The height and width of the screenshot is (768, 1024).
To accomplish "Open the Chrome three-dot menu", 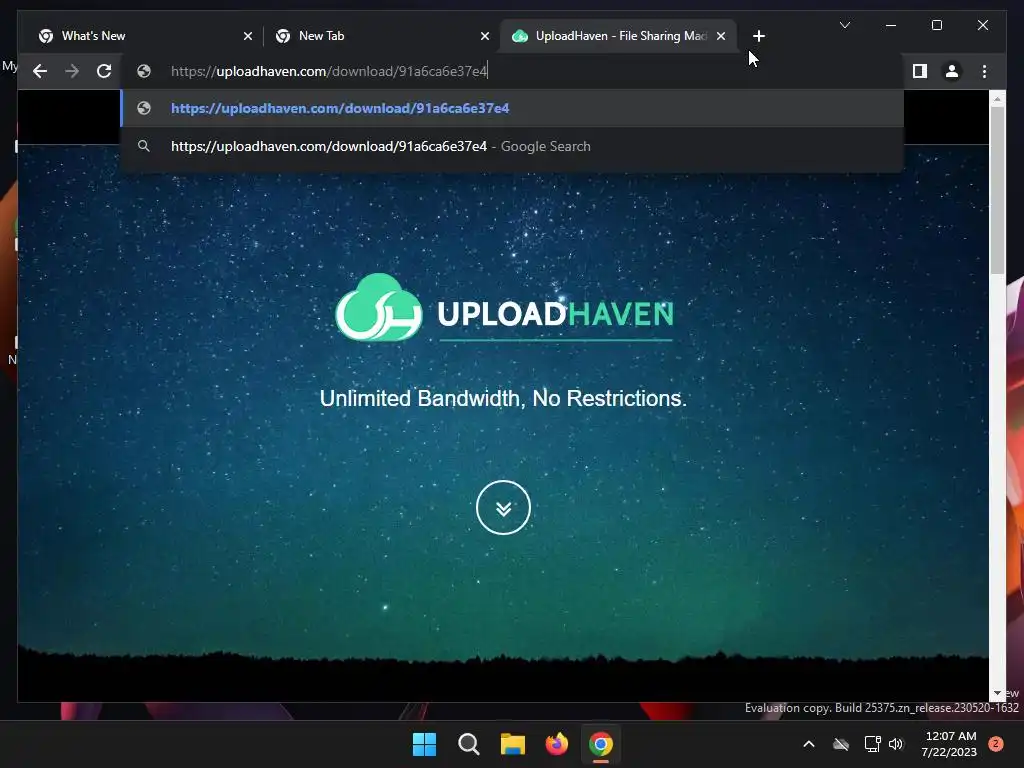I will pos(984,71).
